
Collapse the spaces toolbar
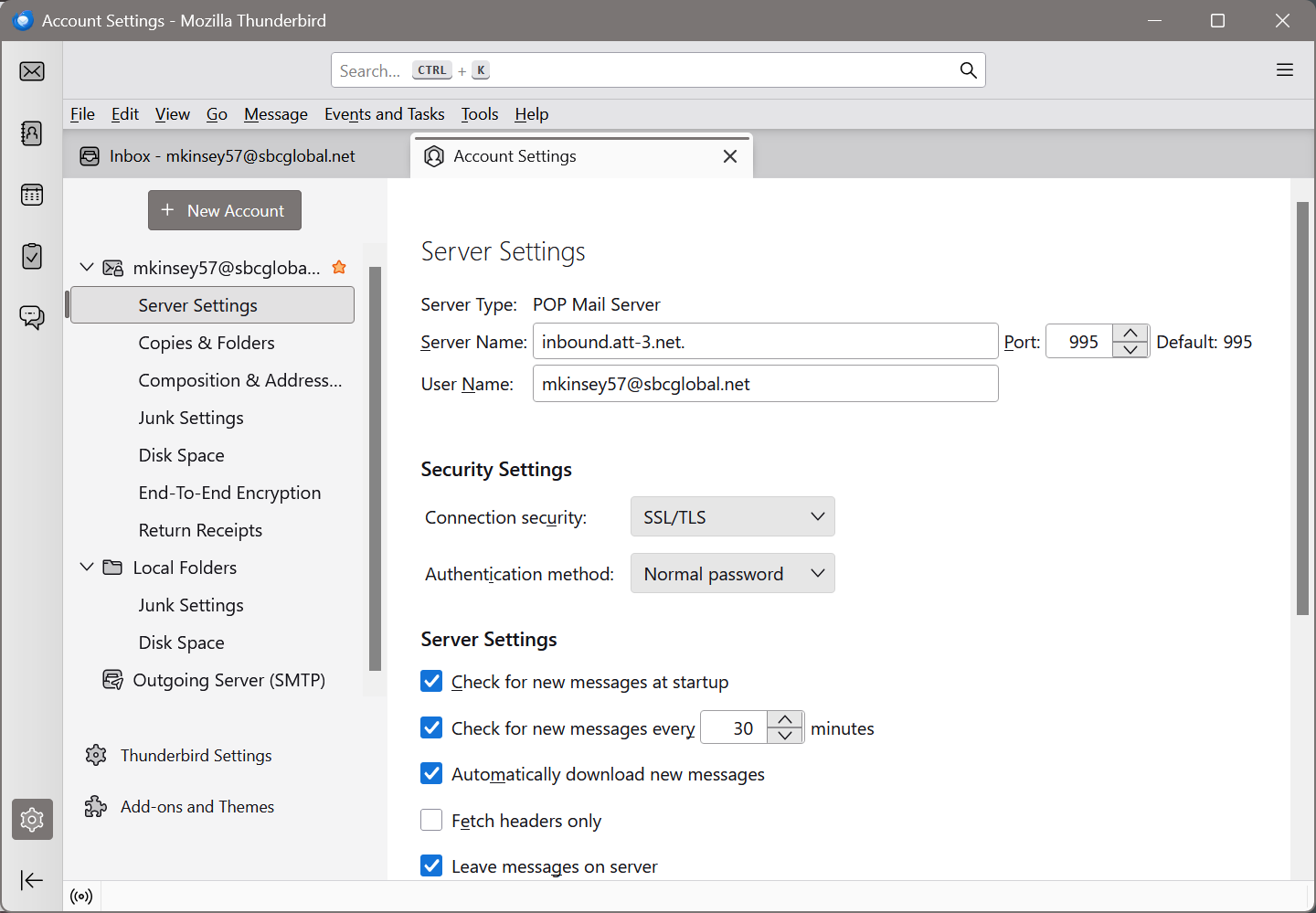32,880
